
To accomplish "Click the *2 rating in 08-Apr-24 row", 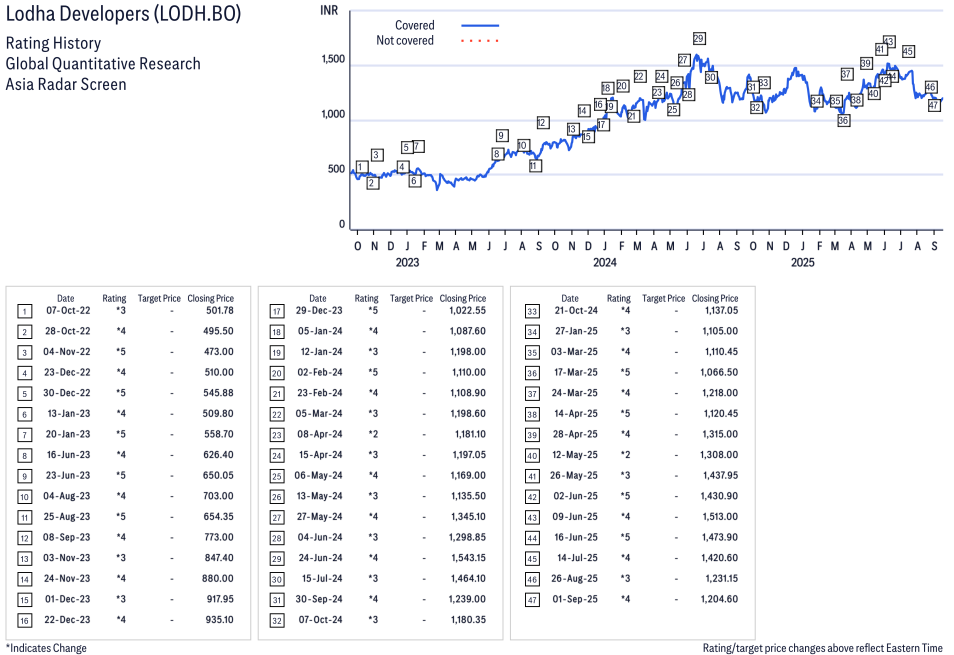I will [x=373, y=434].
